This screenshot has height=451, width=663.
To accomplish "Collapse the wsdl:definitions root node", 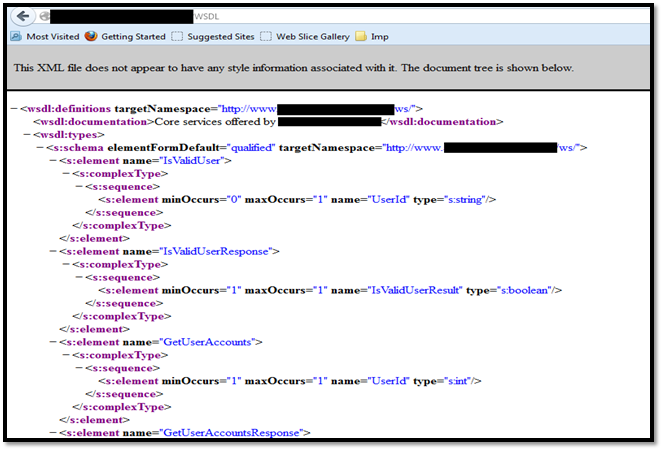I will [x=11, y=108].
